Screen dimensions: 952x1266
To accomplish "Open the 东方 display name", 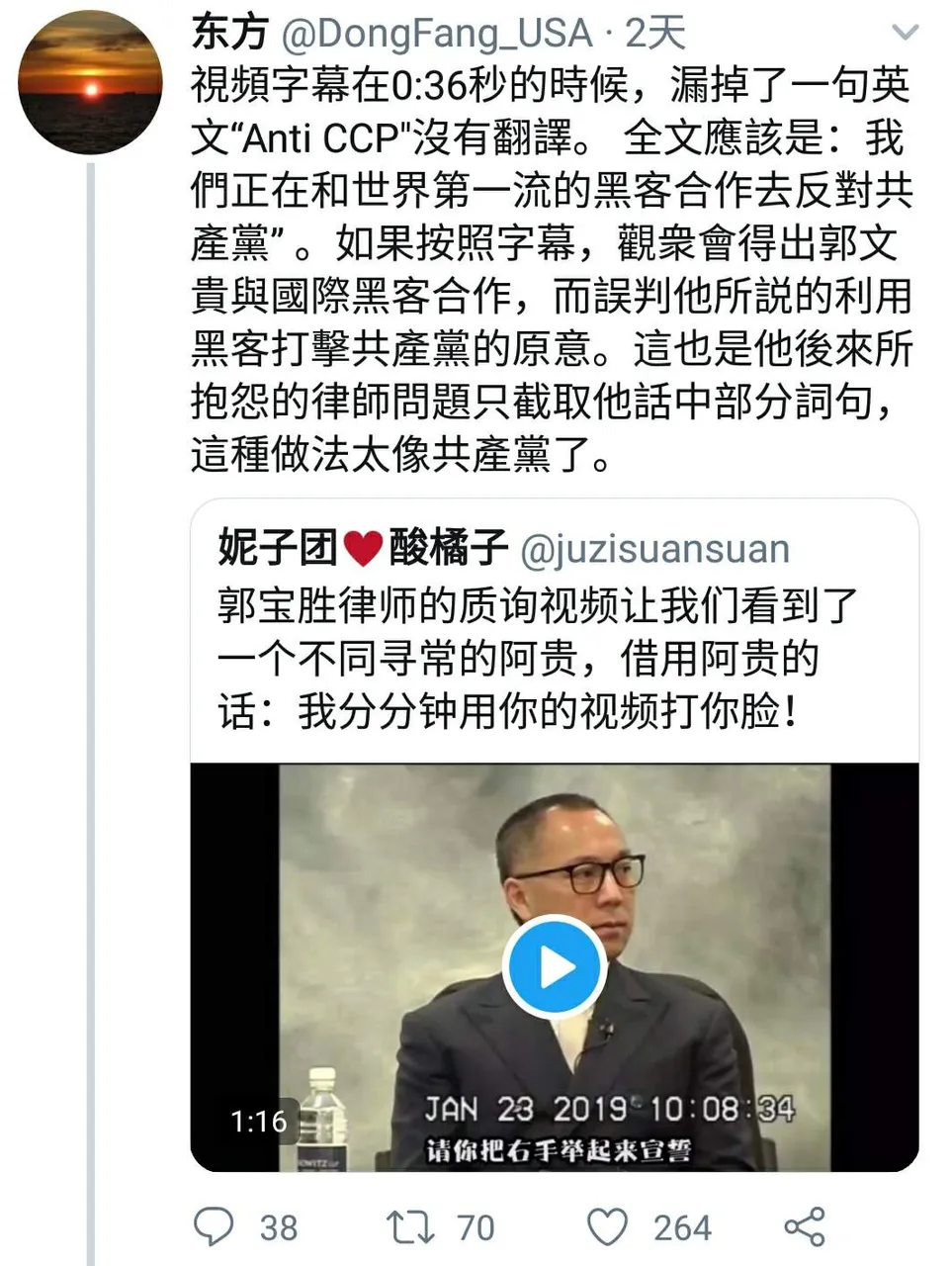I will coord(230,33).
